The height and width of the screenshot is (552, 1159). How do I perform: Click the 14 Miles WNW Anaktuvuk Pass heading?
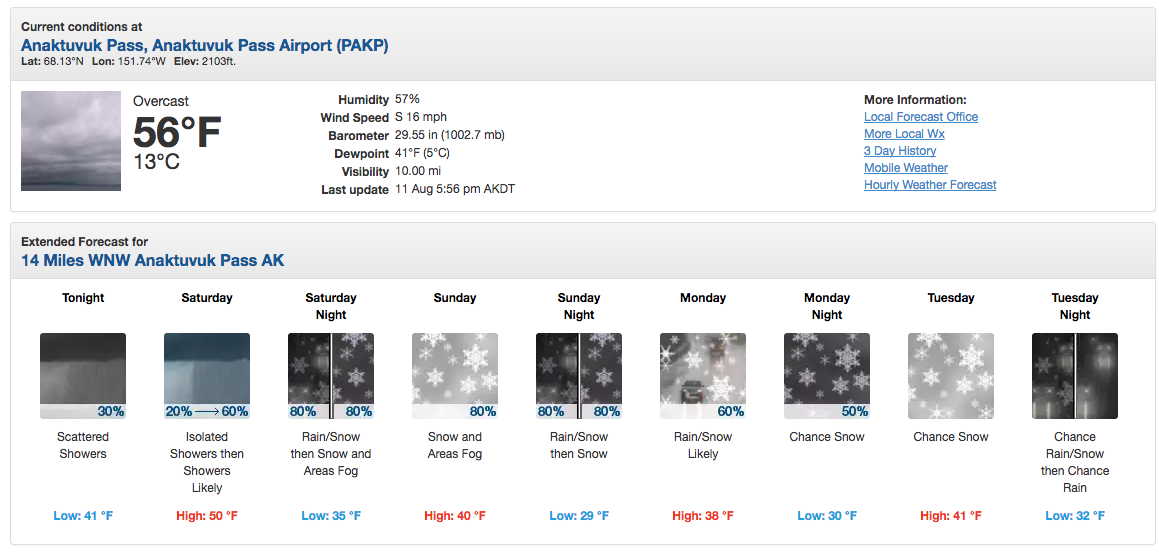tap(153, 261)
